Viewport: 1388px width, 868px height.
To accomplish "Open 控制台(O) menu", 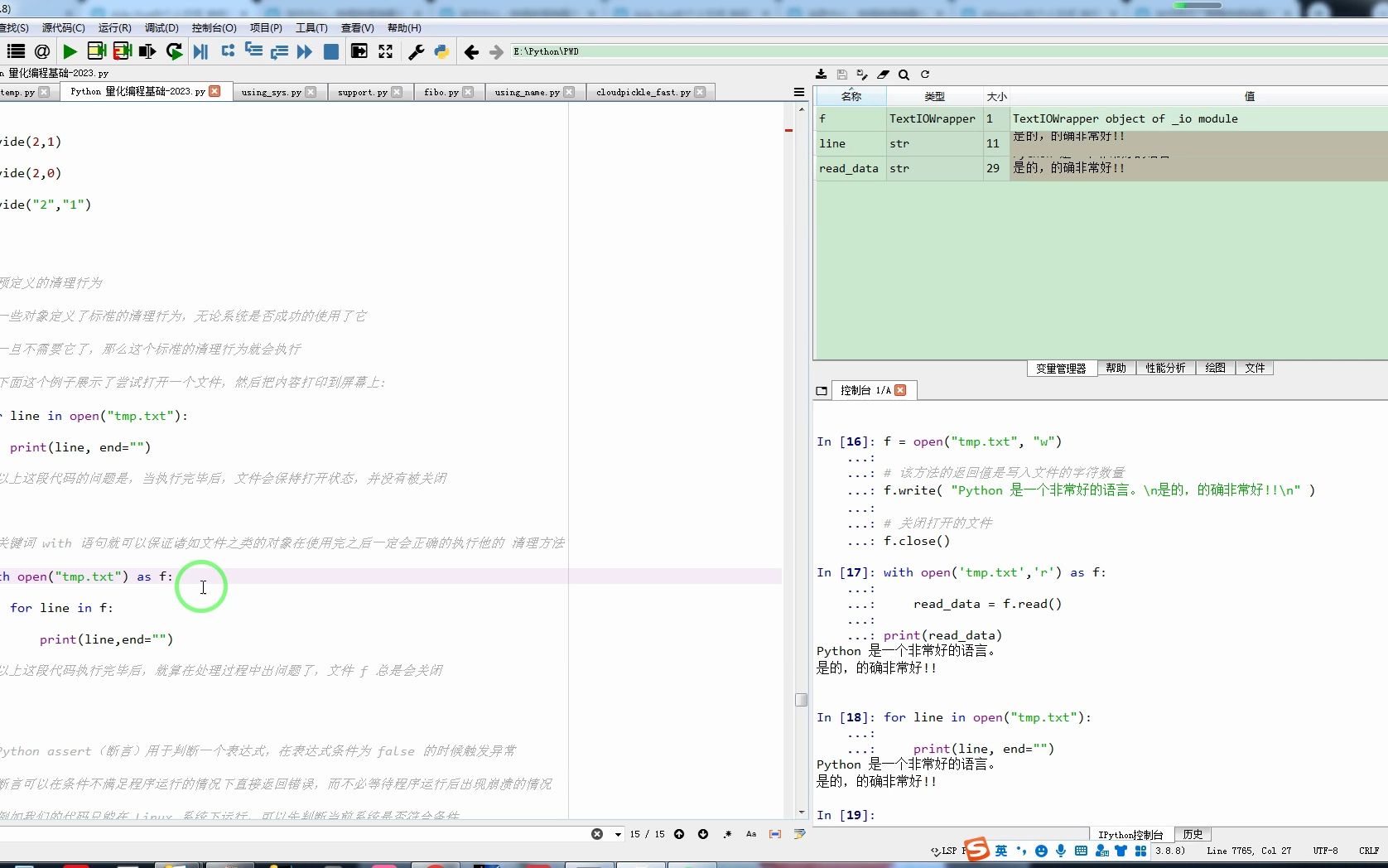I will 214,27.
